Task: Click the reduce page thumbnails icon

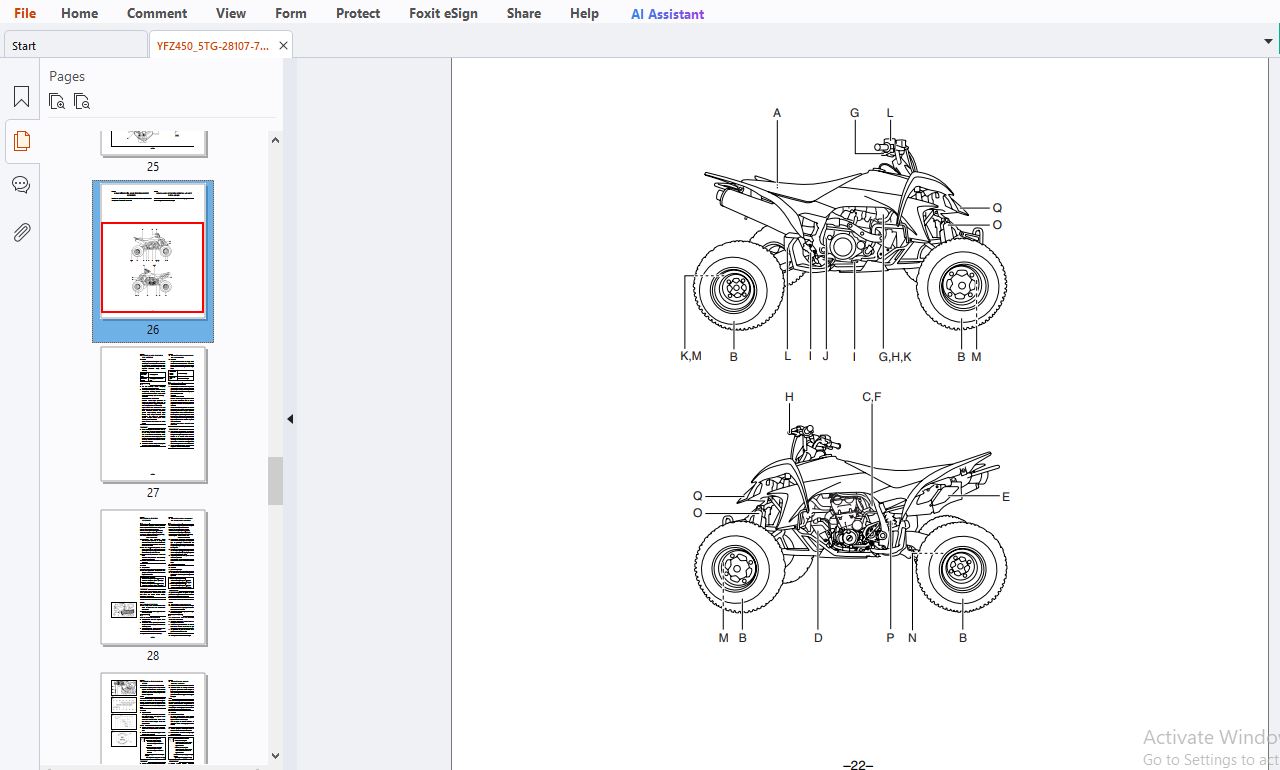Action: click(82, 101)
